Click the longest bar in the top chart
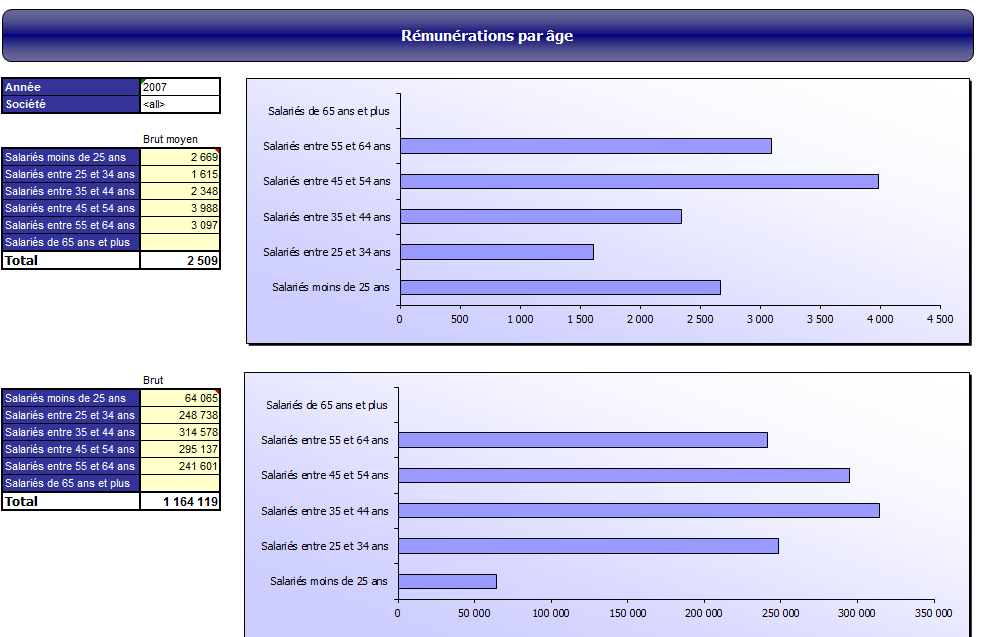Screen dimensions: 986x637 638,181
